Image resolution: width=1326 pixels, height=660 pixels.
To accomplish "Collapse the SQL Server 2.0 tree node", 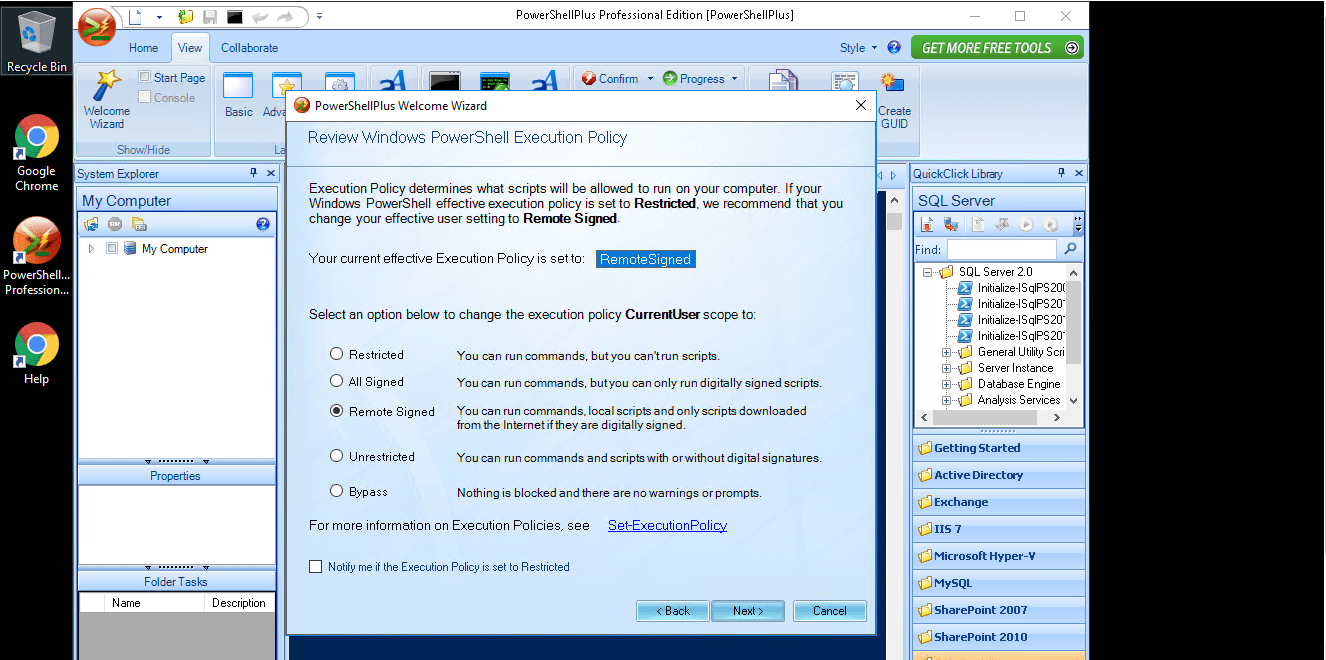I will (x=926, y=271).
